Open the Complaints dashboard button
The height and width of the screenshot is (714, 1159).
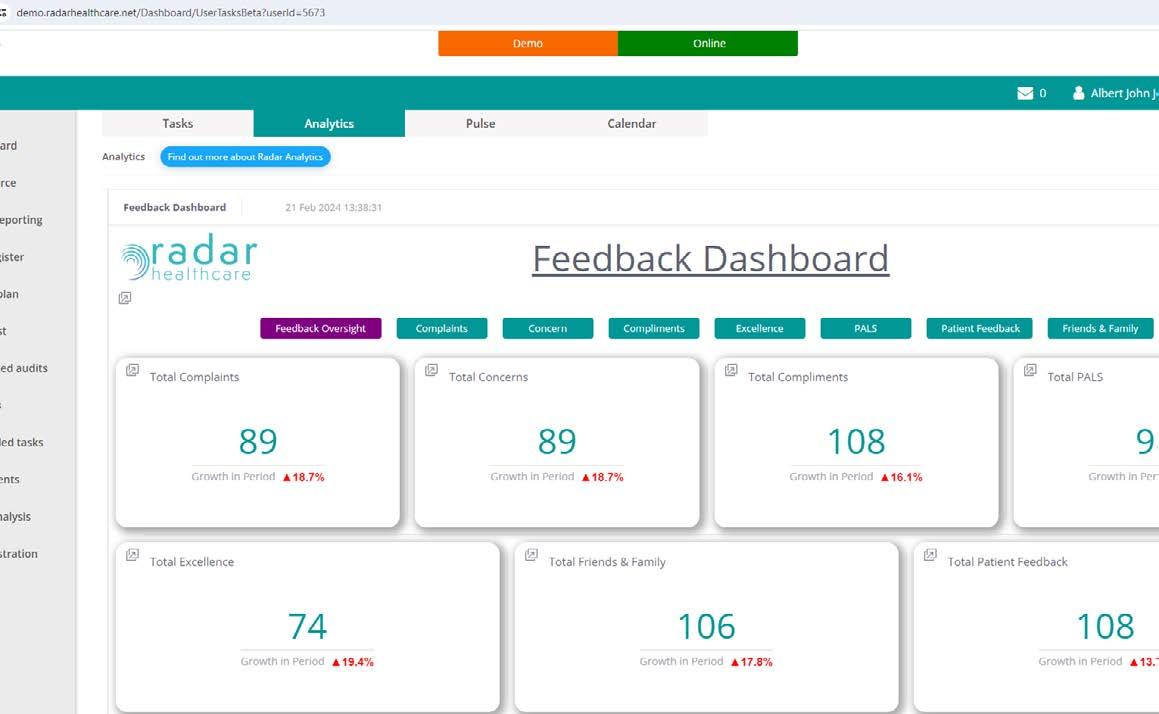tap(442, 328)
